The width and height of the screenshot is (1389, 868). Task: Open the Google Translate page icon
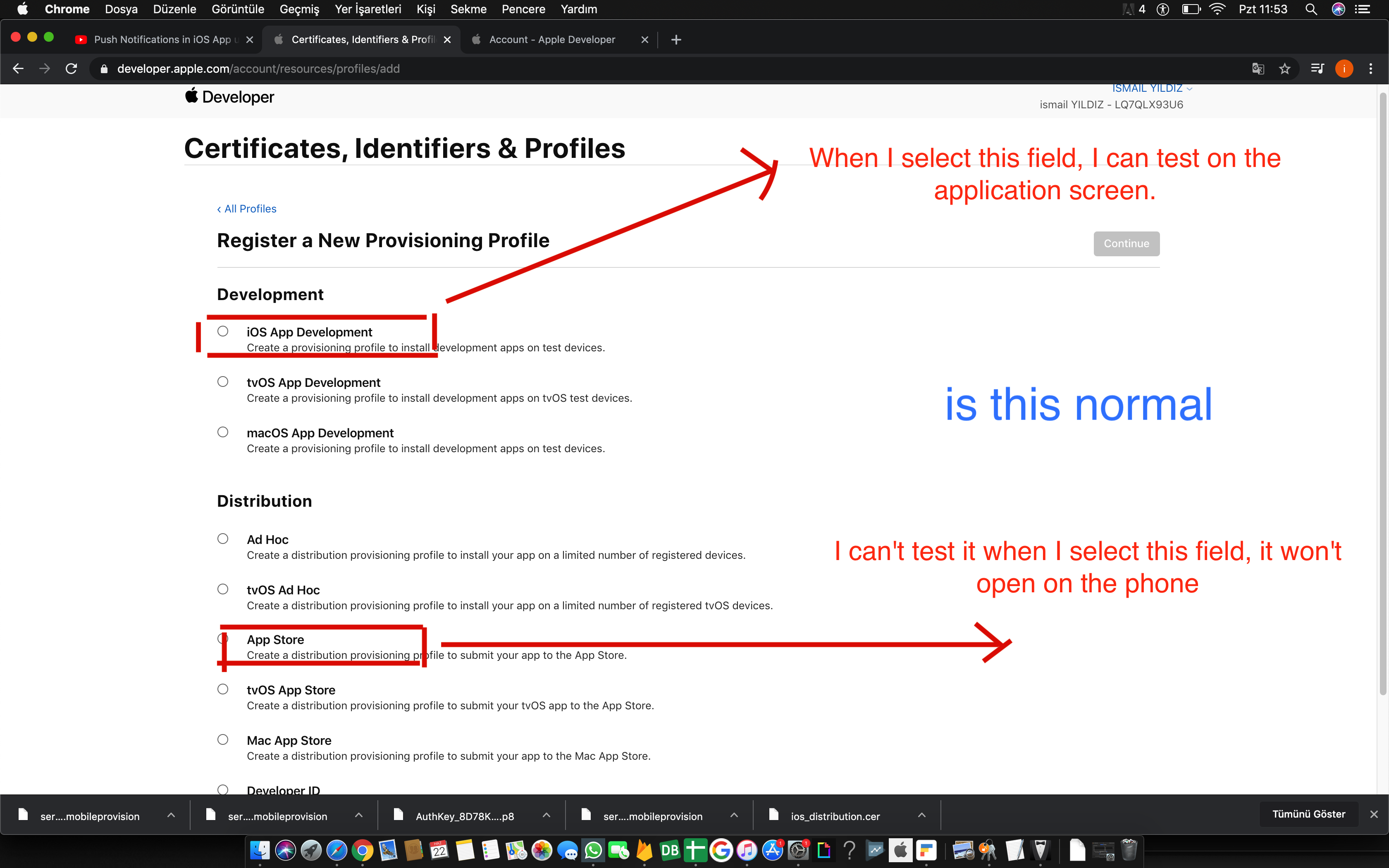[1258, 69]
